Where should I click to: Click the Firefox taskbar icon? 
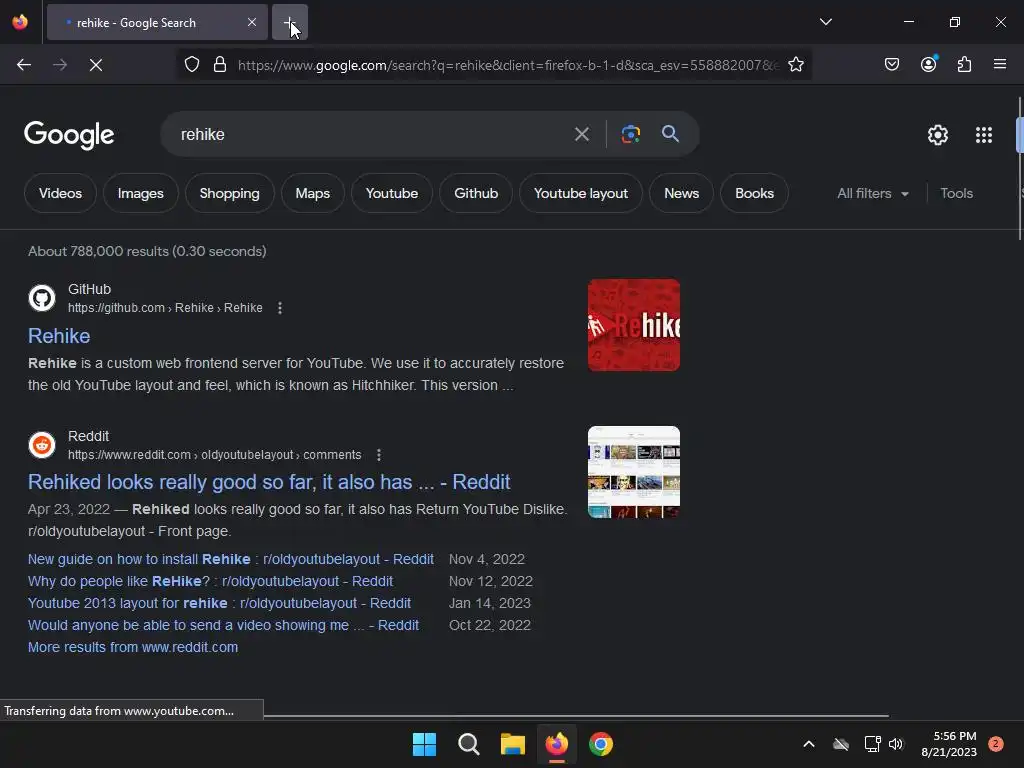pos(556,744)
